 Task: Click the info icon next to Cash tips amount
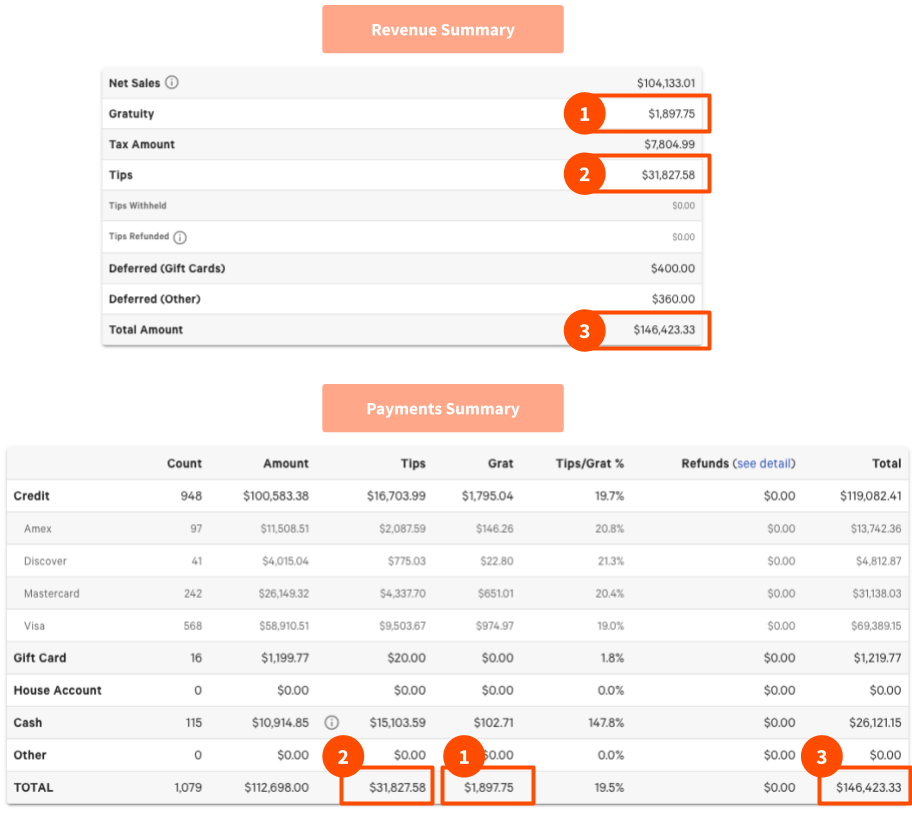tap(330, 722)
